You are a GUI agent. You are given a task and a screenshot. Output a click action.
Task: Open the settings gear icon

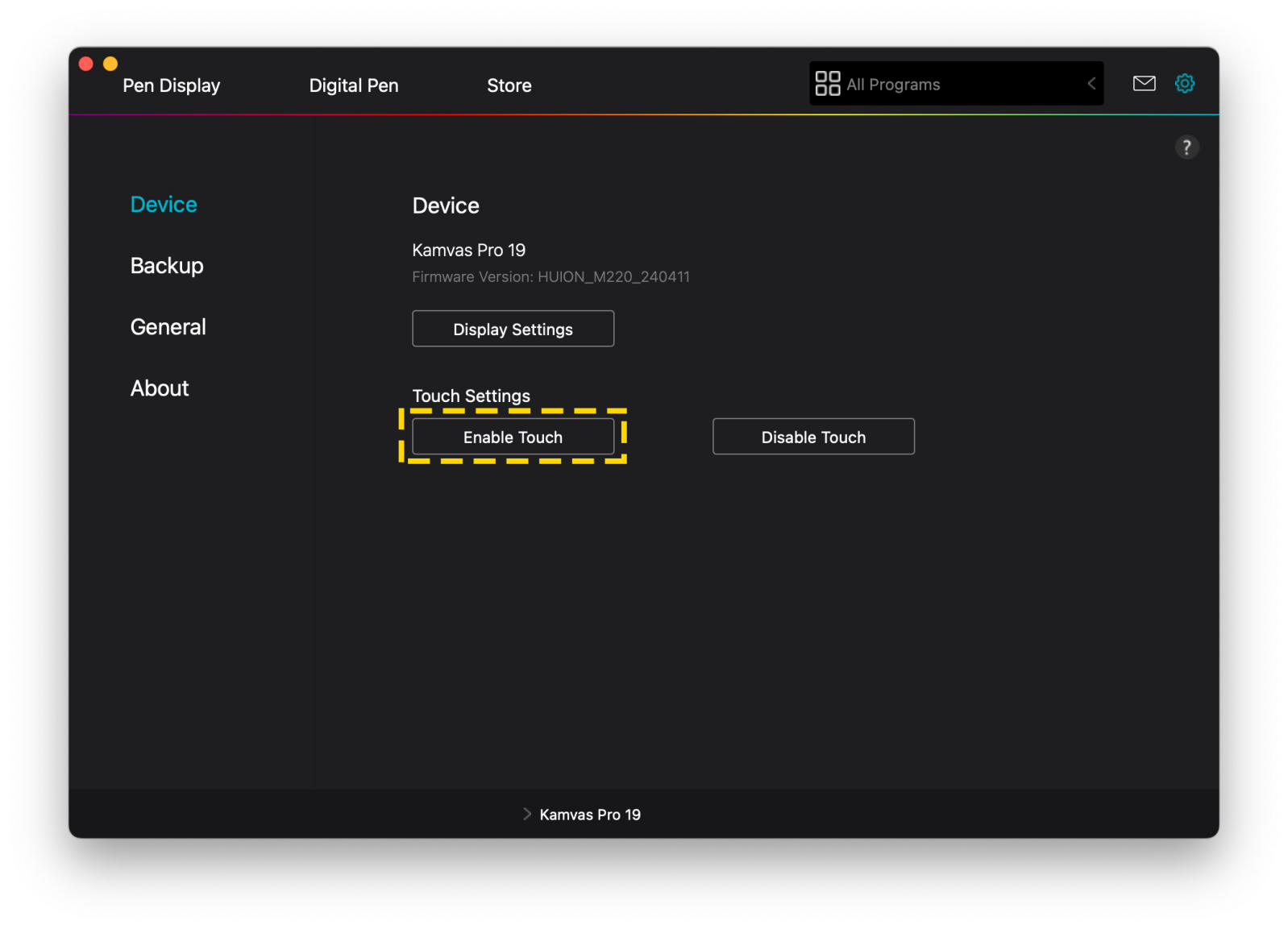pyautogui.click(x=1184, y=83)
